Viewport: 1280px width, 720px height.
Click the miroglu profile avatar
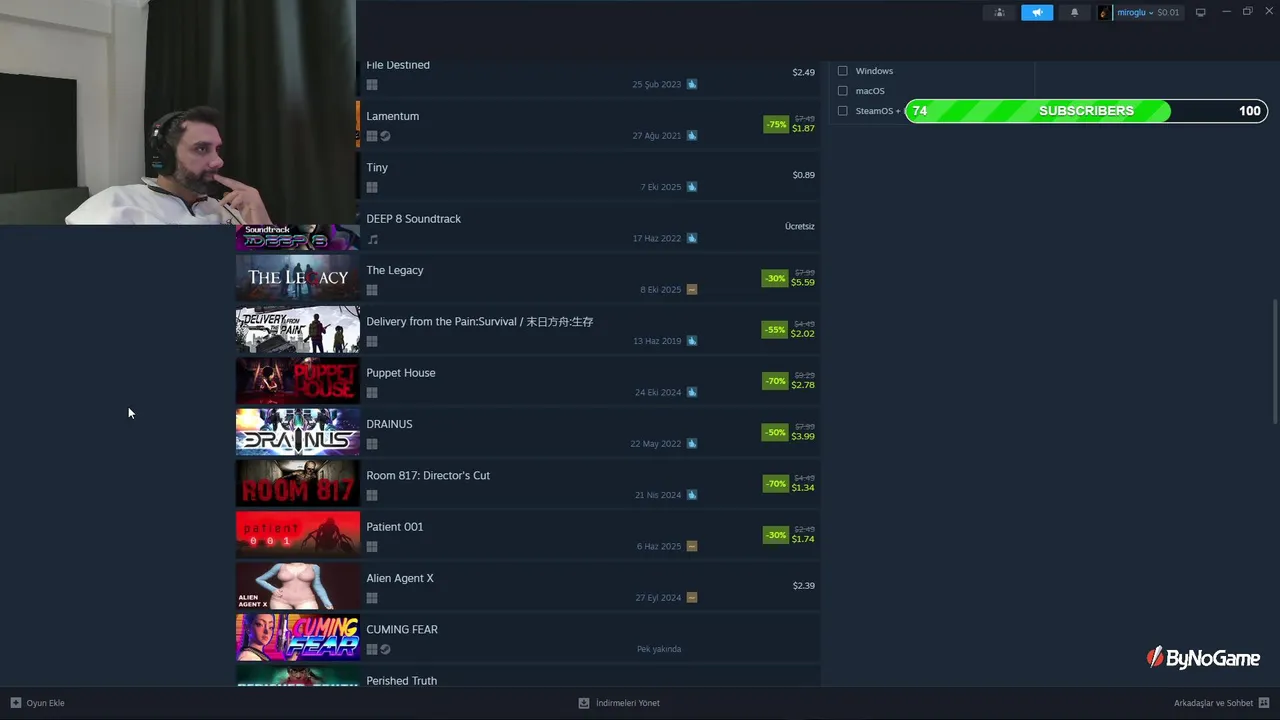click(x=1105, y=12)
